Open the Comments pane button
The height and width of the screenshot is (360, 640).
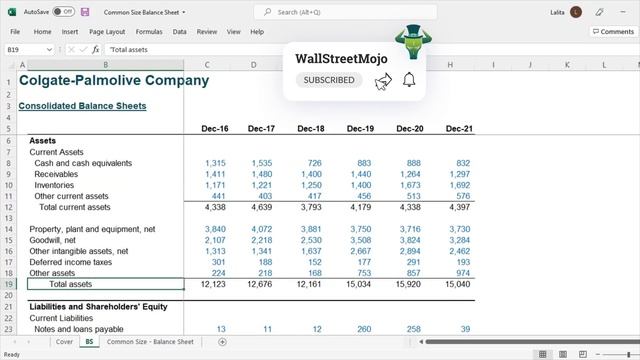(x=613, y=31)
